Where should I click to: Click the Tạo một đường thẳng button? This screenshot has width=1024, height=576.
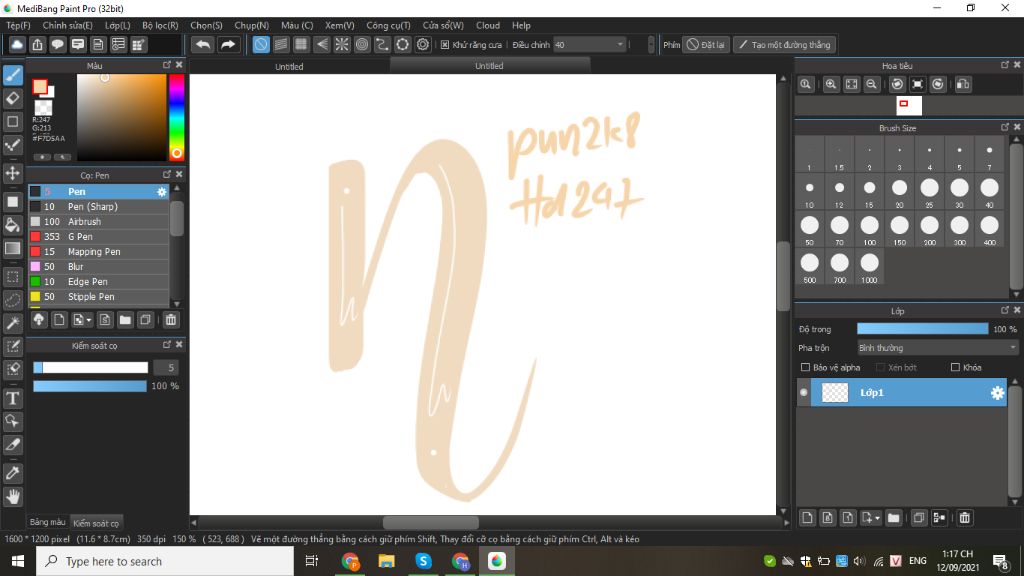[x=784, y=44]
